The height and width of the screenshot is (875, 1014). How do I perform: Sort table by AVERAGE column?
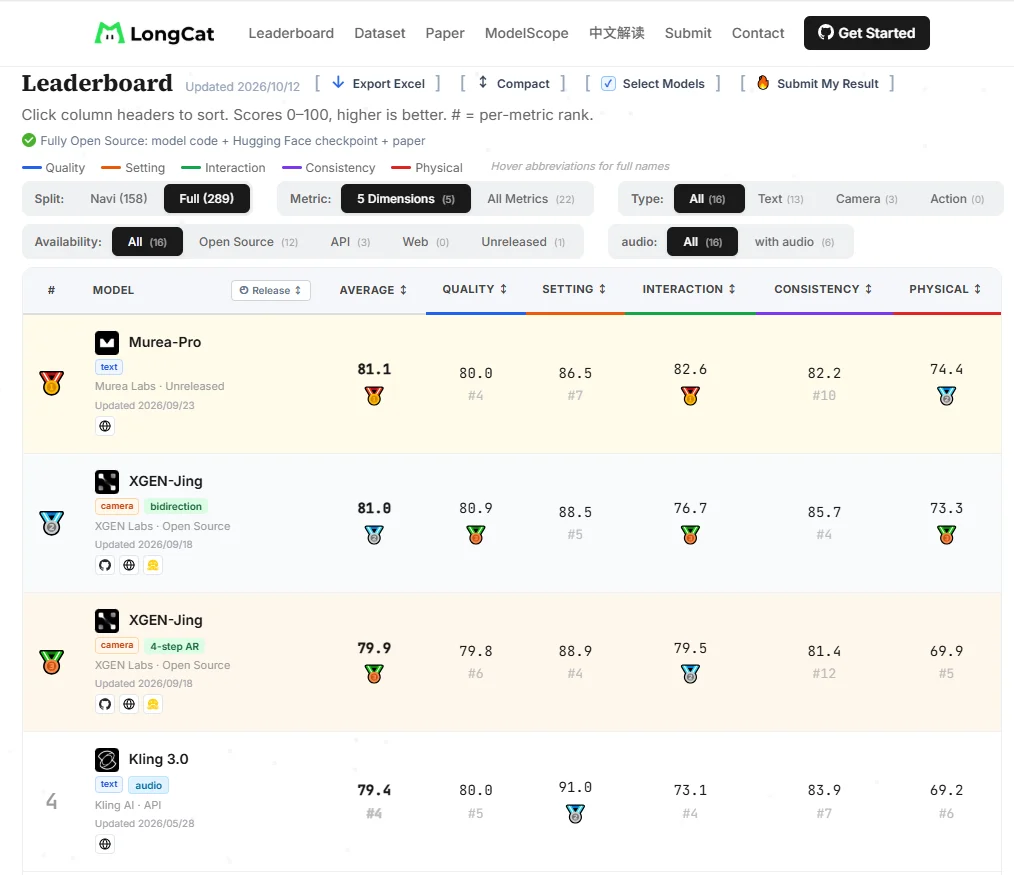[x=373, y=290]
